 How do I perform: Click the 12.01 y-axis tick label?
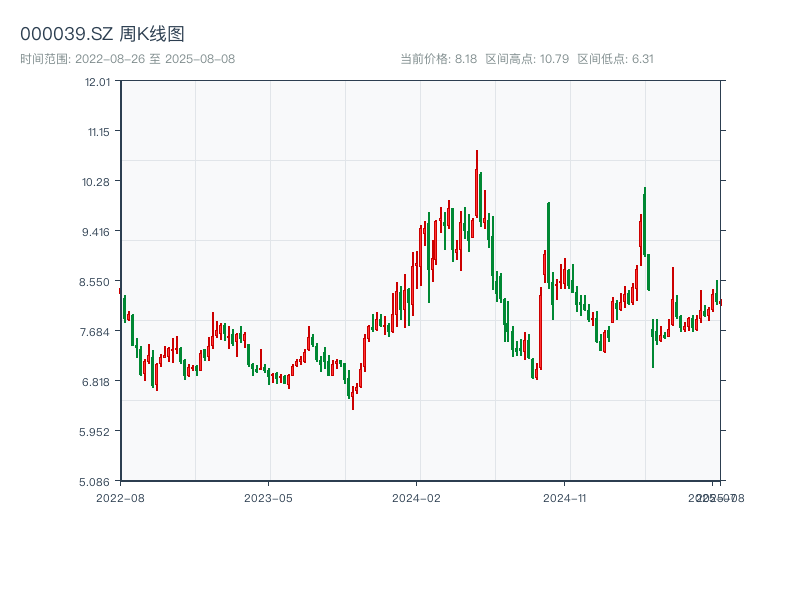(97, 82)
